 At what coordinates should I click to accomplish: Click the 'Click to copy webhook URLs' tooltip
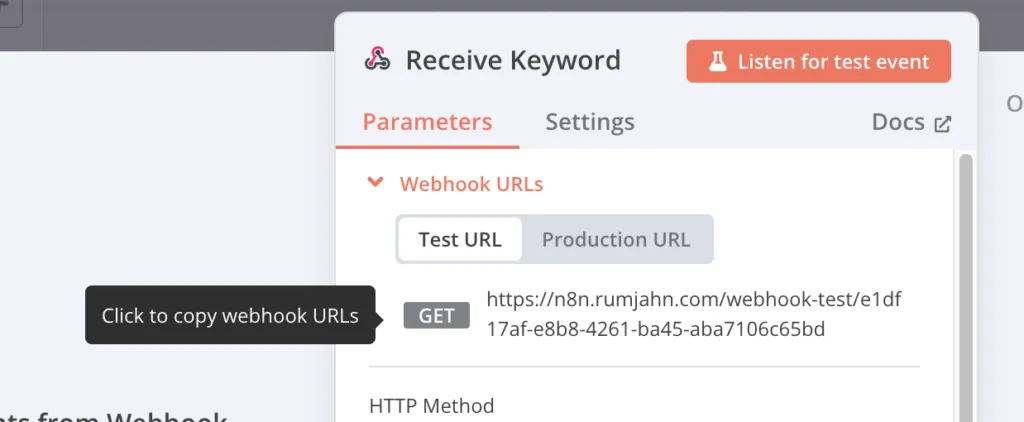coord(229,316)
